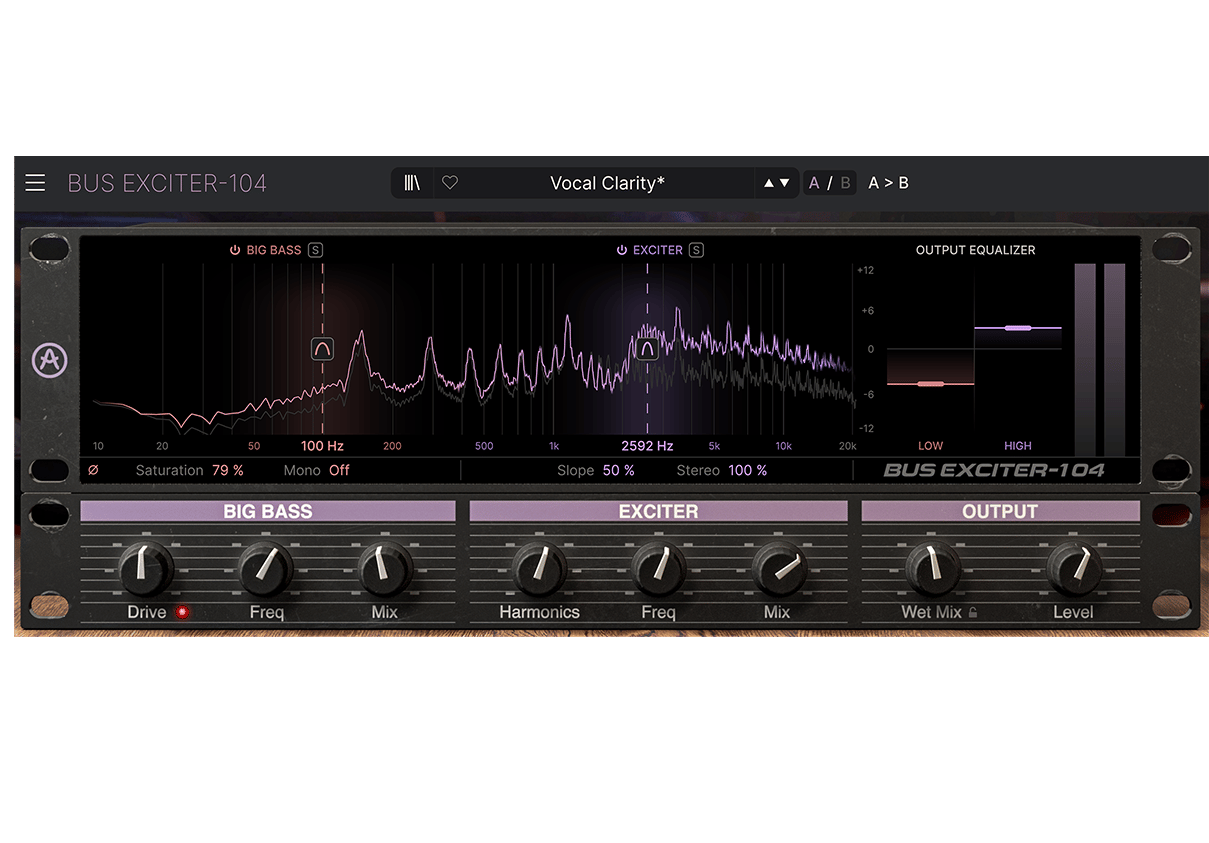The width and height of the screenshot is (1209, 843).
Task: Switch to the A state slot
Action: (814, 183)
